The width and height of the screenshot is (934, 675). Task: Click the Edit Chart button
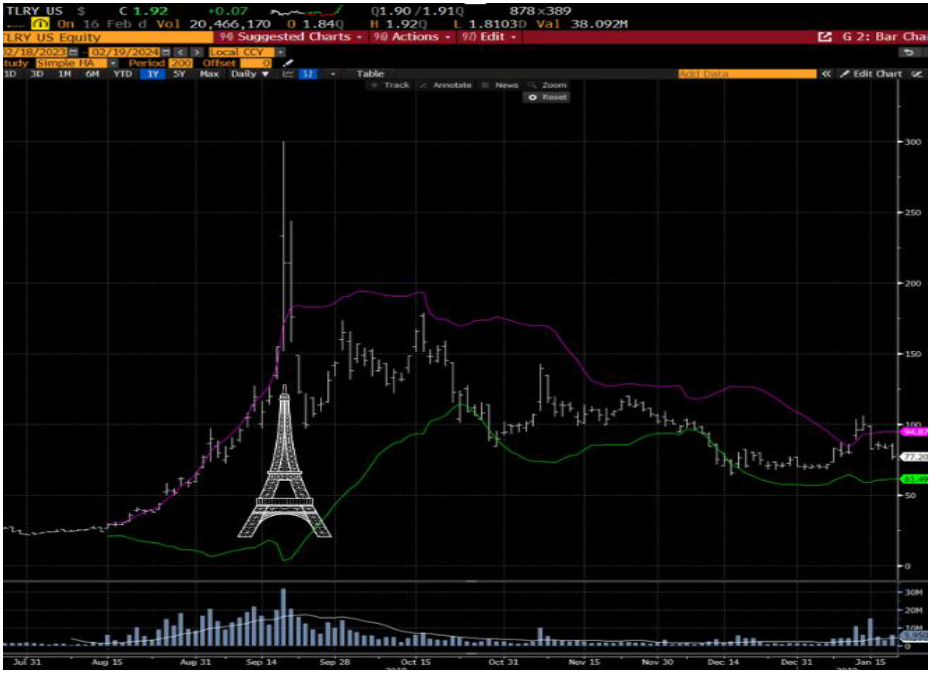tap(871, 74)
